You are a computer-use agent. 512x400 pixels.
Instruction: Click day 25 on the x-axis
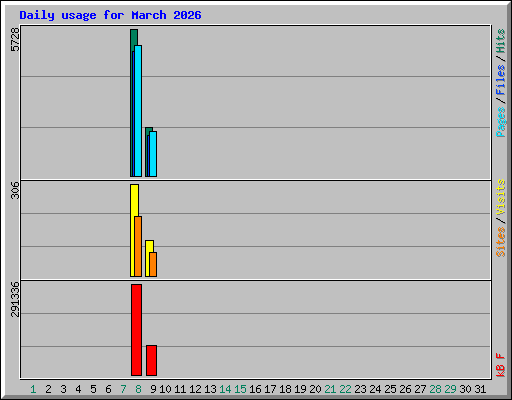pyautogui.click(x=390, y=389)
